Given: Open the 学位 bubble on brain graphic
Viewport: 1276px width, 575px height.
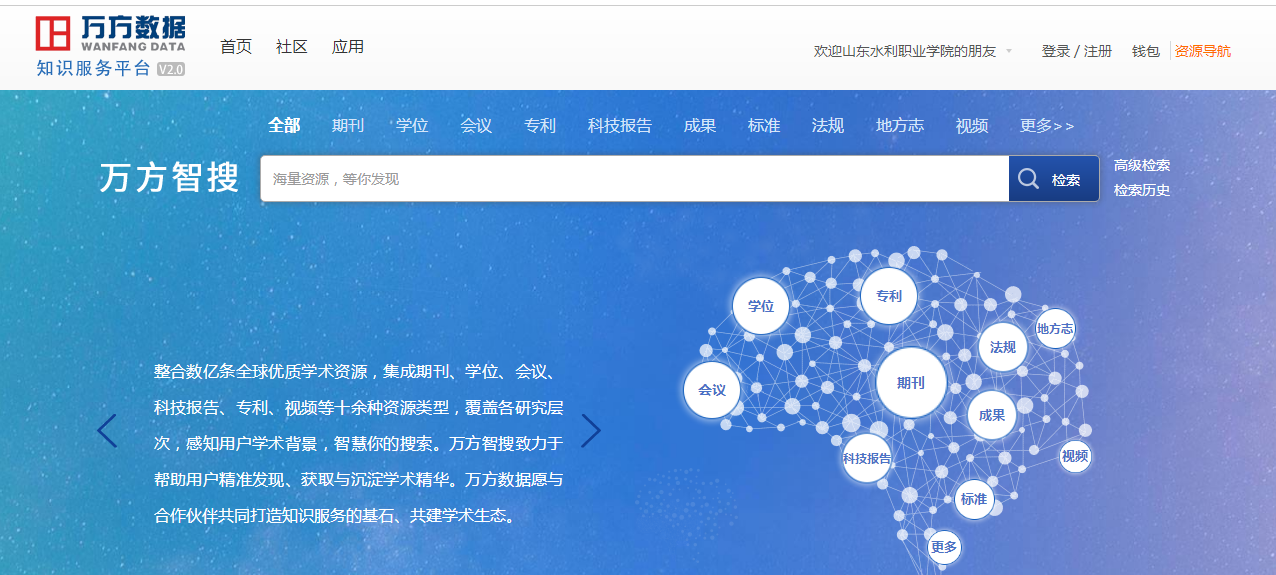Looking at the screenshot, I should click(x=761, y=306).
